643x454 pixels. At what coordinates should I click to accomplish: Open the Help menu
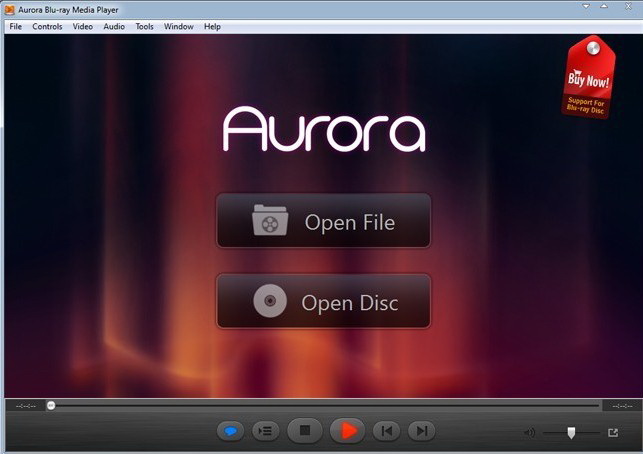[x=212, y=27]
